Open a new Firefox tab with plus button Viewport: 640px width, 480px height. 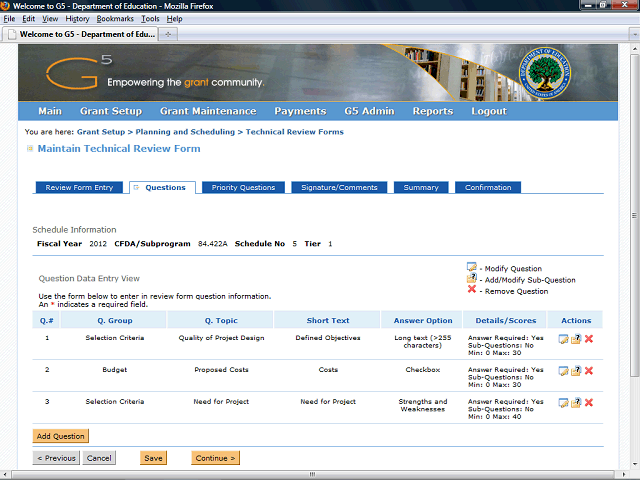(168, 34)
